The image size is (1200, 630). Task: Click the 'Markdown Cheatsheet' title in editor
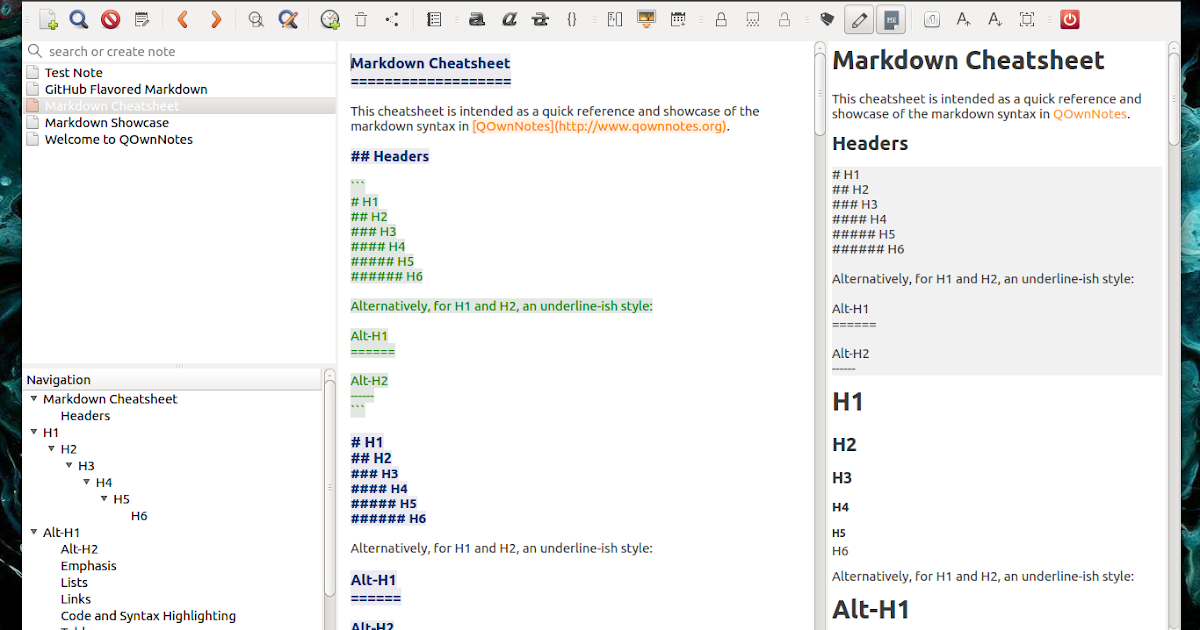(430, 63)
